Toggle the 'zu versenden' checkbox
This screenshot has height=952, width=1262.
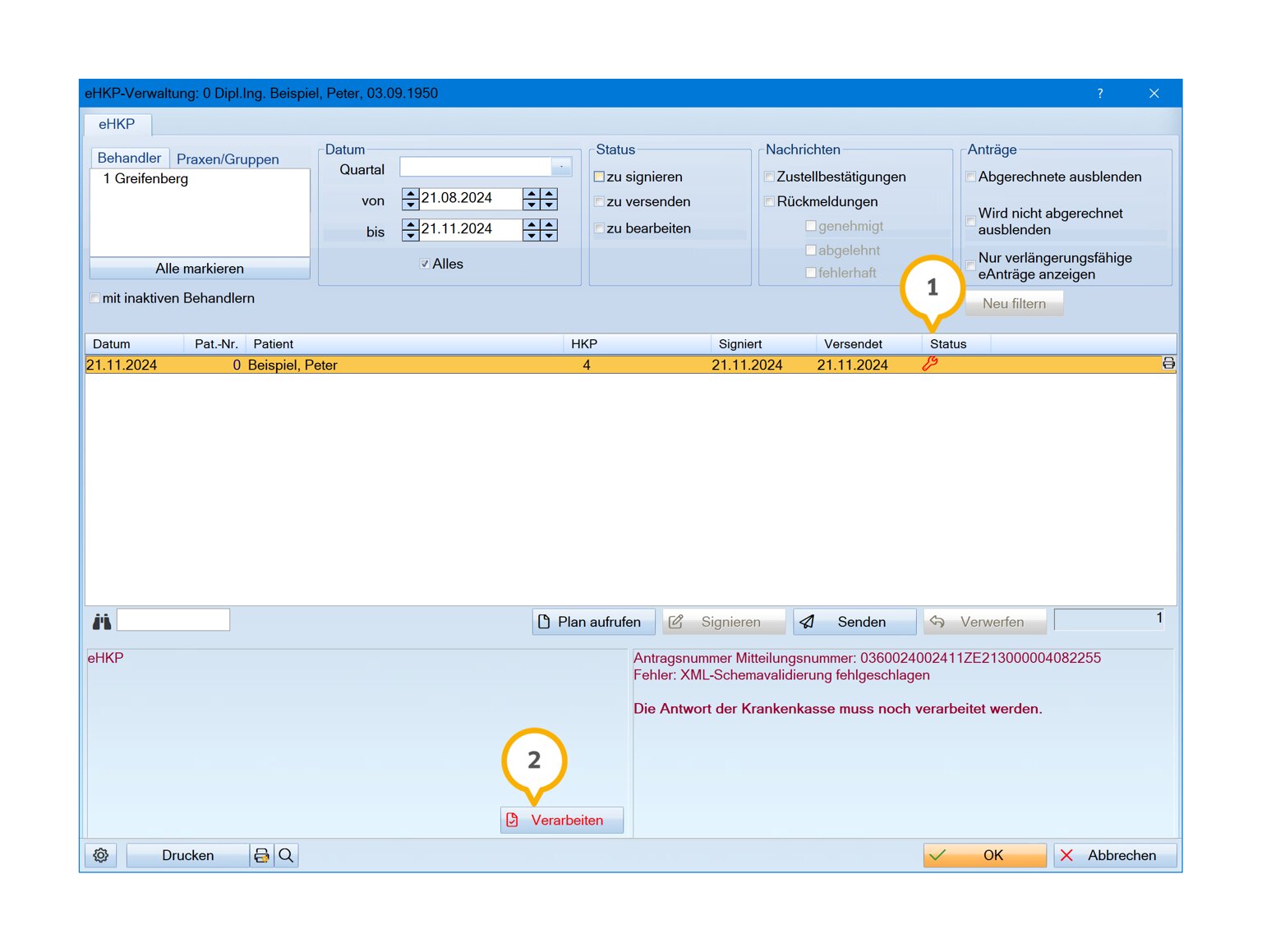[x=599, y=202]
